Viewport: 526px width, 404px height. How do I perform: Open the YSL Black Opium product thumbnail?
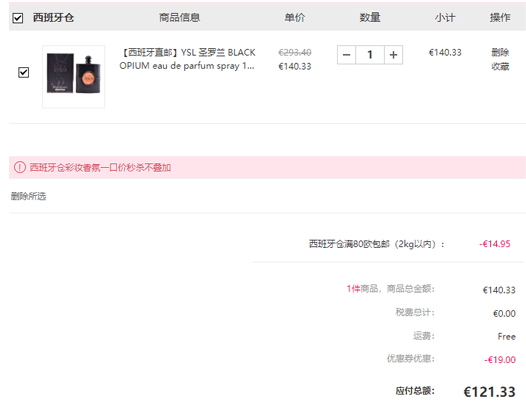73,77
